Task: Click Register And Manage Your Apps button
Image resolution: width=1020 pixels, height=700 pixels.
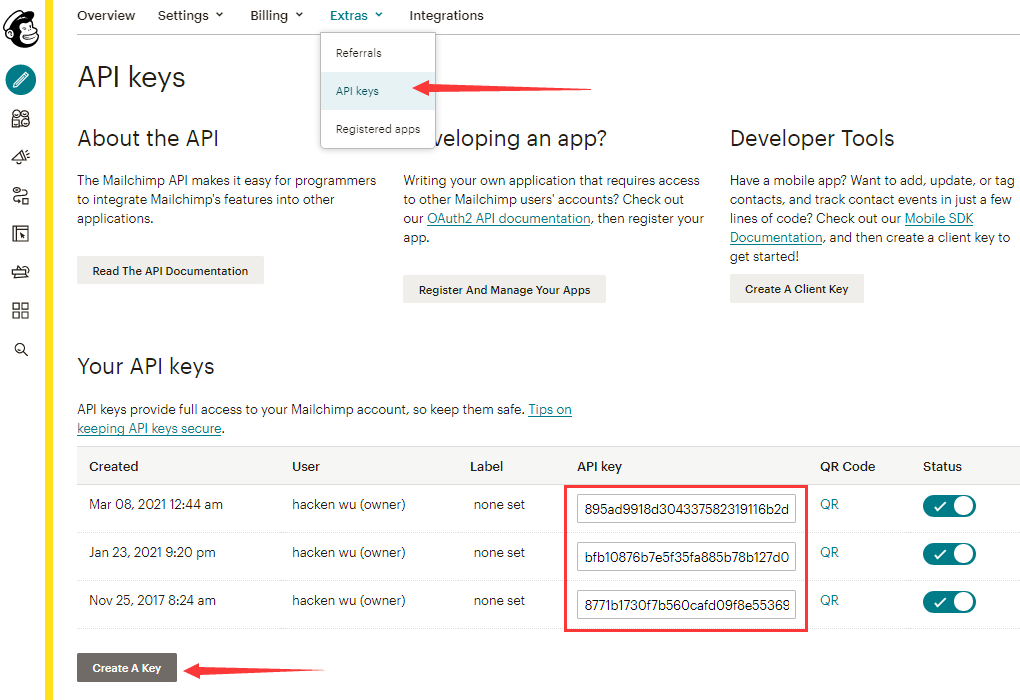Action: coord(504,289)
